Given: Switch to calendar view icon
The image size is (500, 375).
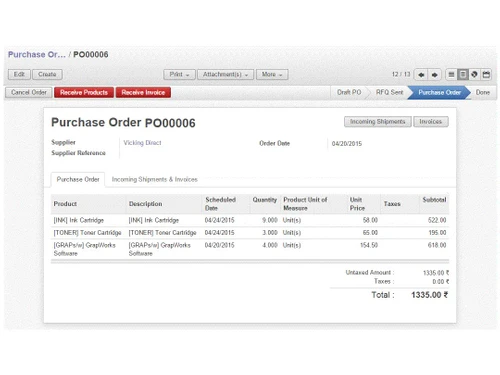Looking at the screenshot, I should tap(486, 74).
